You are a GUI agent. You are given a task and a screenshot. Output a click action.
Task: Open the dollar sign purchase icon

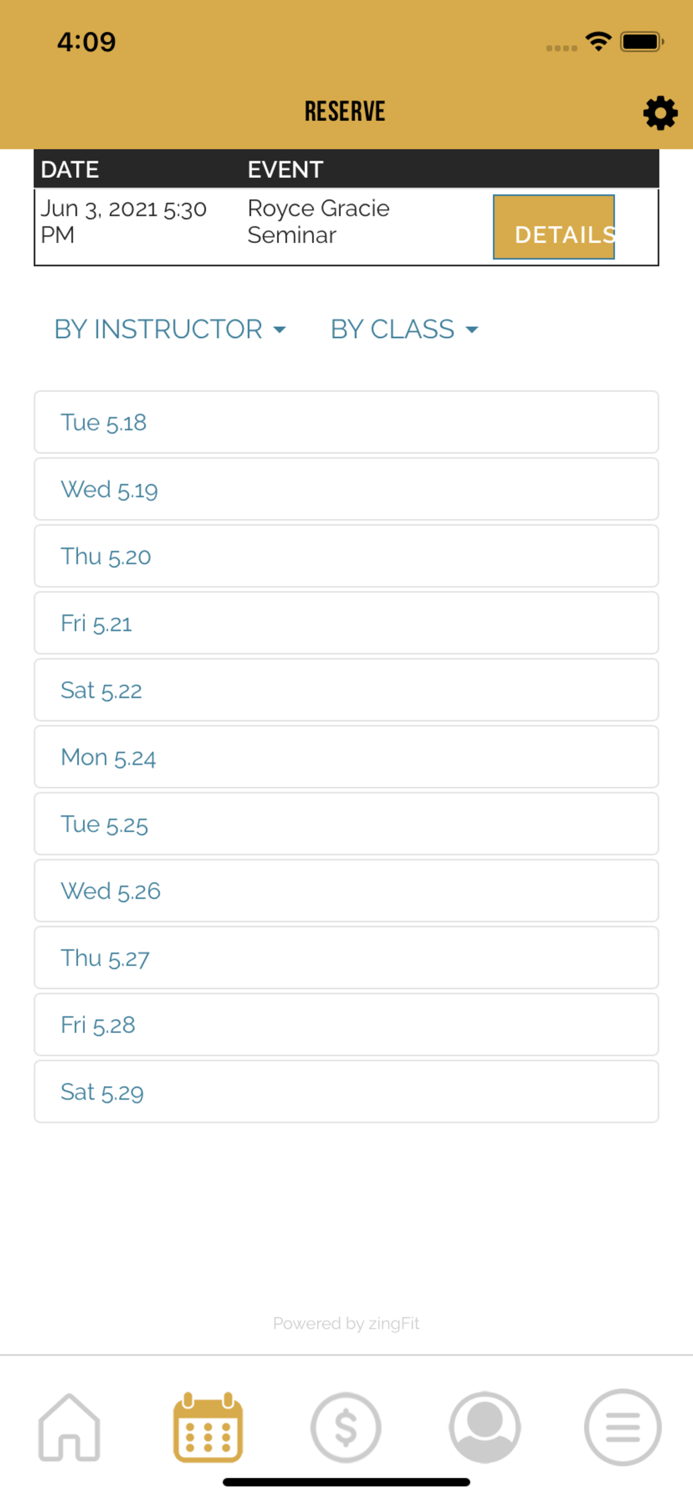tap(346, 1427)
